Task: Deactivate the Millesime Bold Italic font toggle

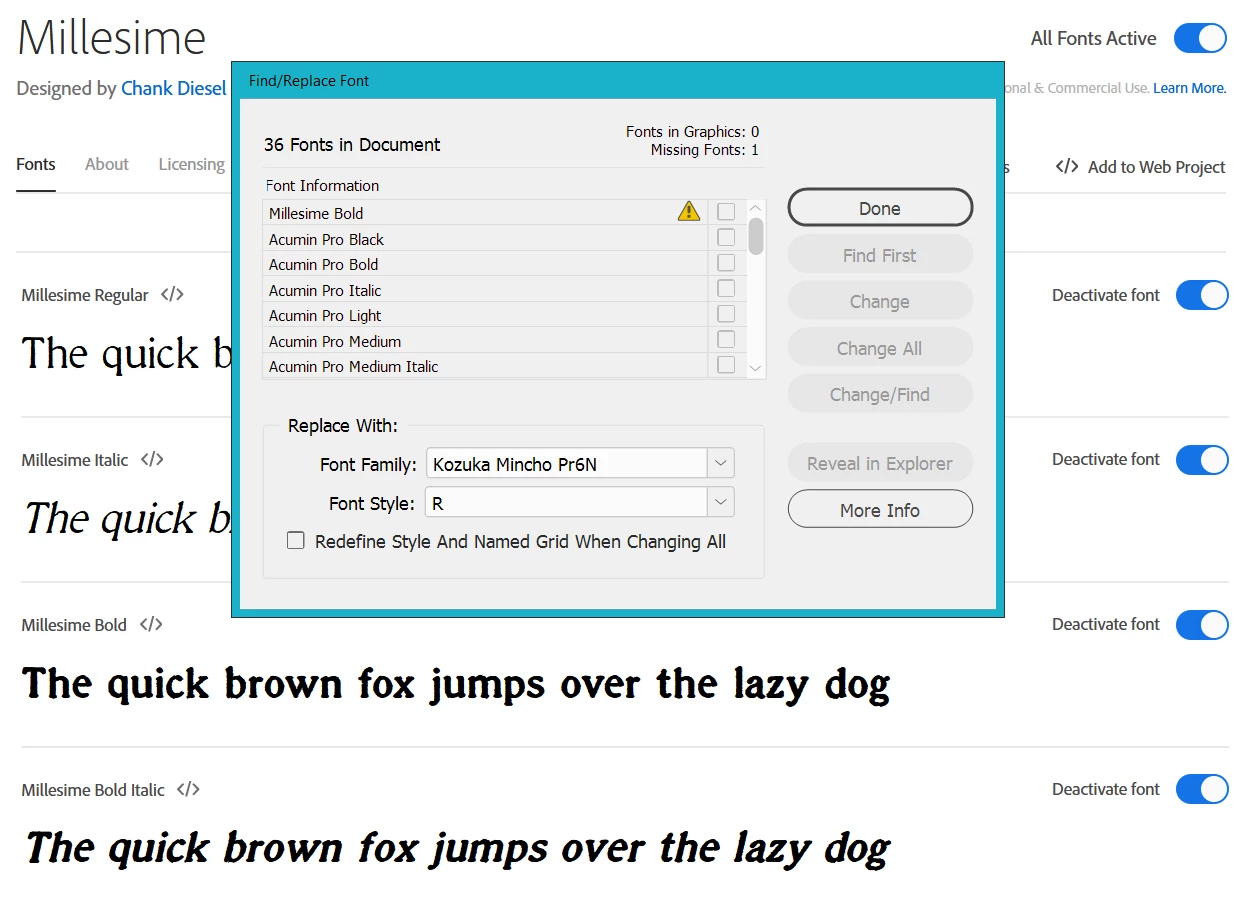Action: click(1202, 789)
